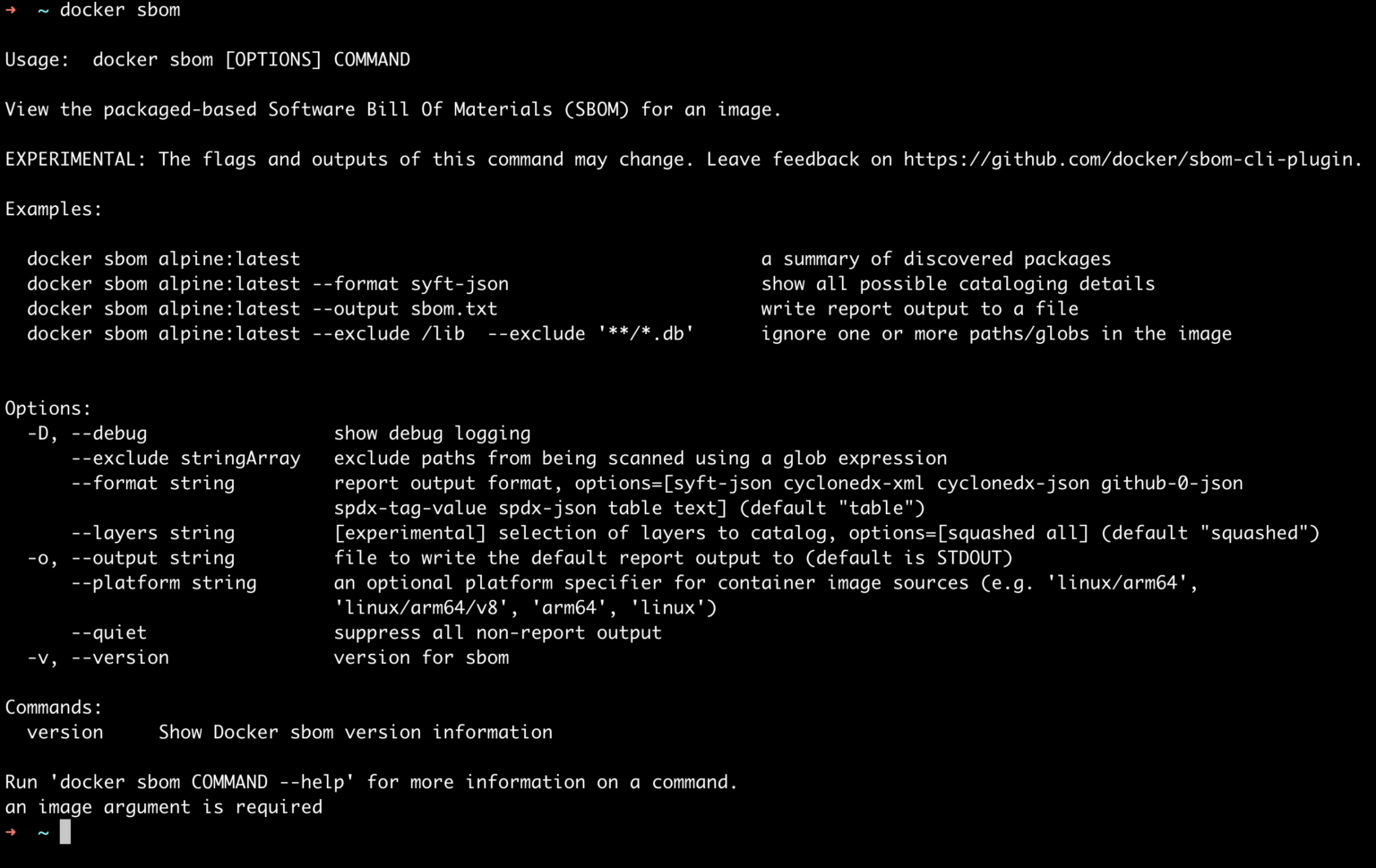Click the "--format syft-json" example argument
1376x868 pixels.
click(410, 284)
